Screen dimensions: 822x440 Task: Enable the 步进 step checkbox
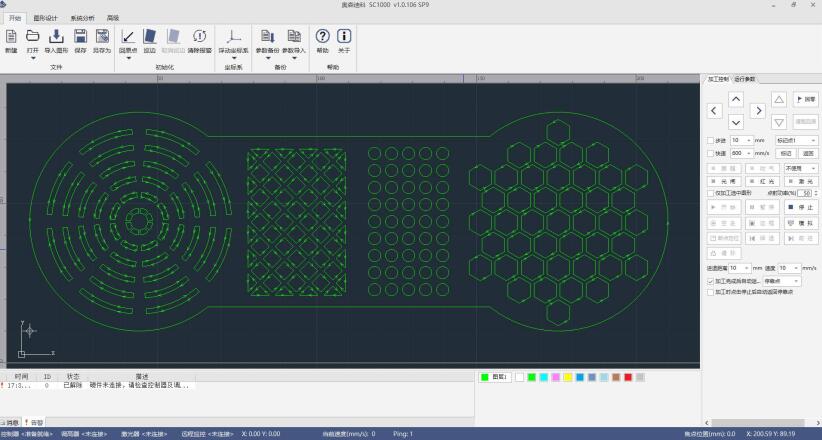pos(711,140)
